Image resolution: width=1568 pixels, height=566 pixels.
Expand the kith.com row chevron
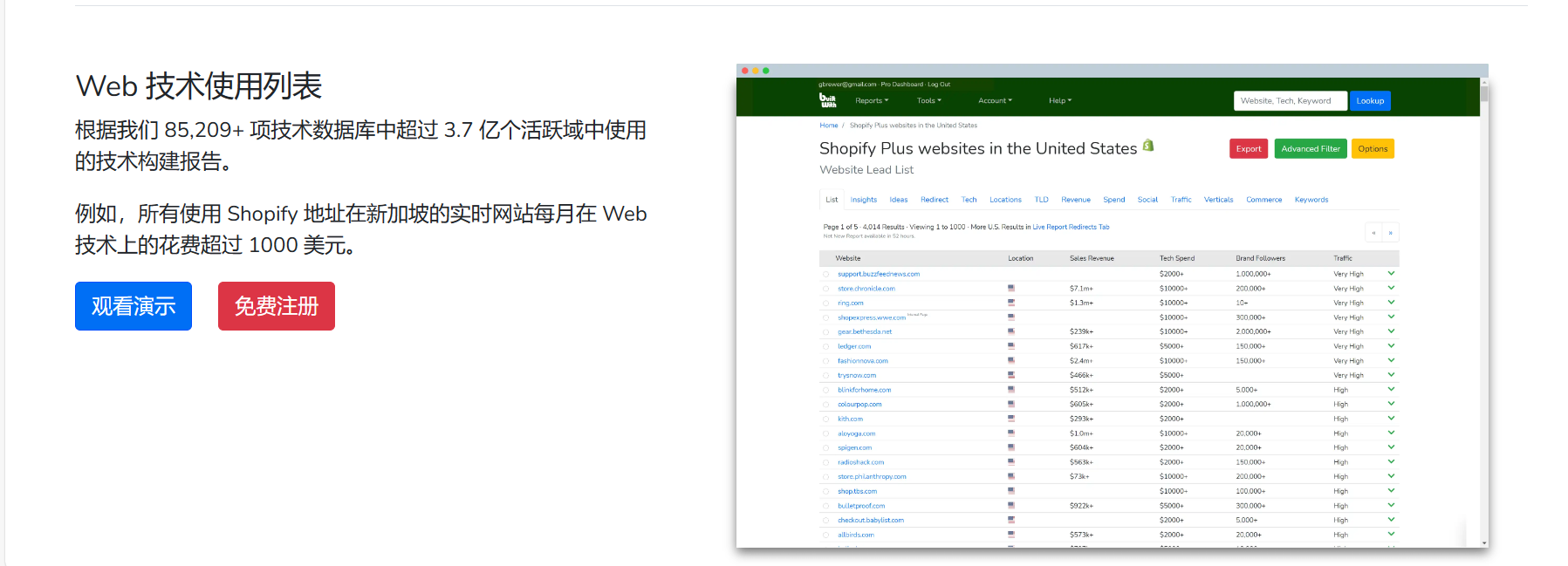click(1391, 418)
